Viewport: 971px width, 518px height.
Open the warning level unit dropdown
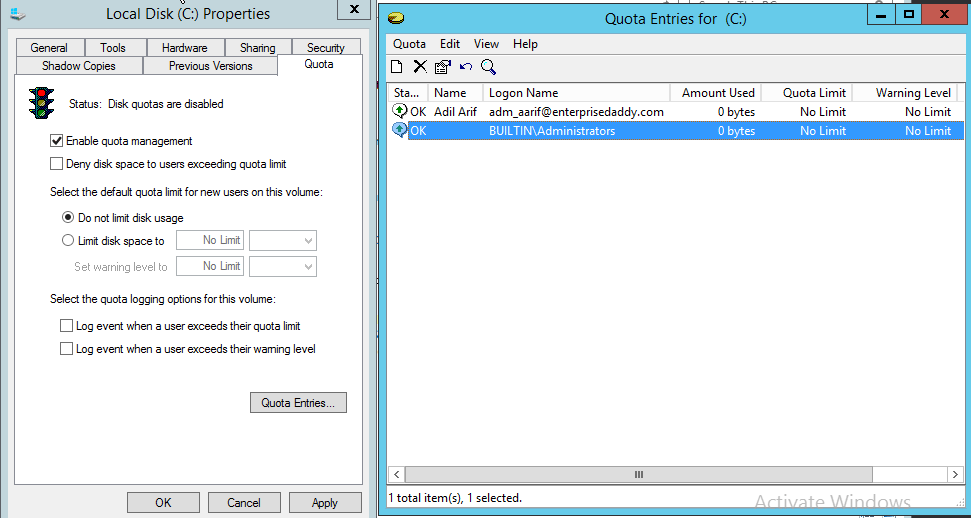coord(283,266)
